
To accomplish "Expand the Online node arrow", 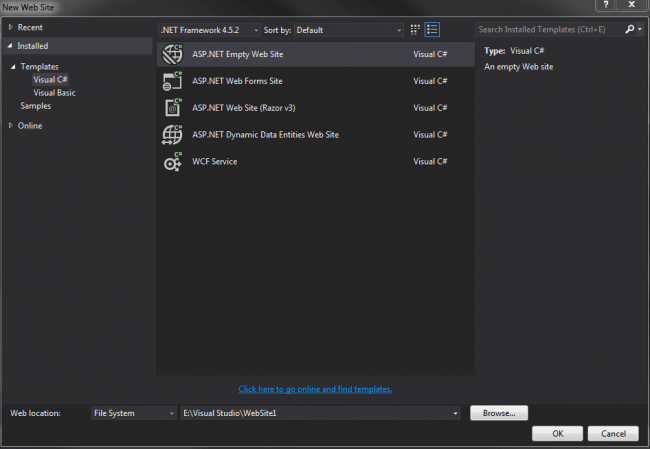I will (11, 125).
